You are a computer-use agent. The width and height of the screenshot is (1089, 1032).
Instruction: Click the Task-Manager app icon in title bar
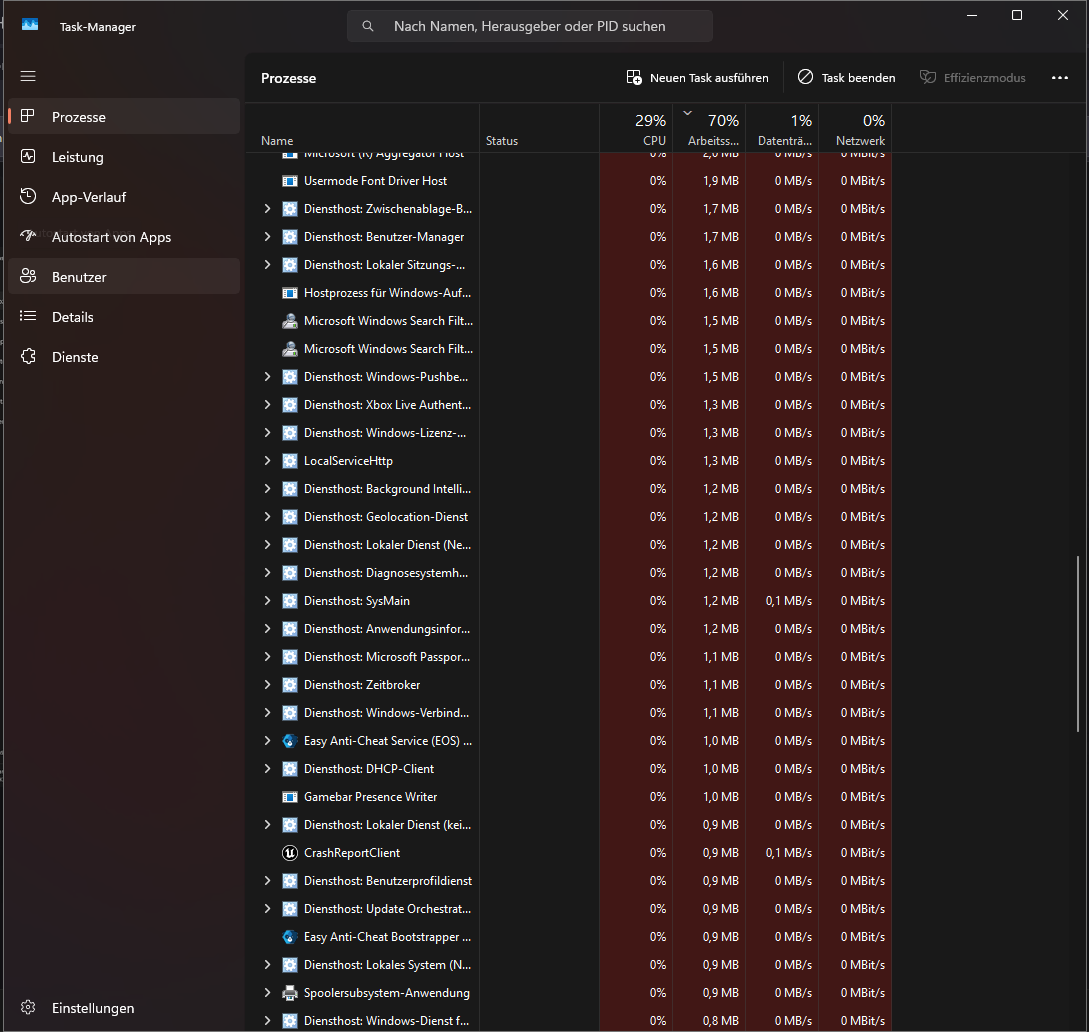point(30,26)
